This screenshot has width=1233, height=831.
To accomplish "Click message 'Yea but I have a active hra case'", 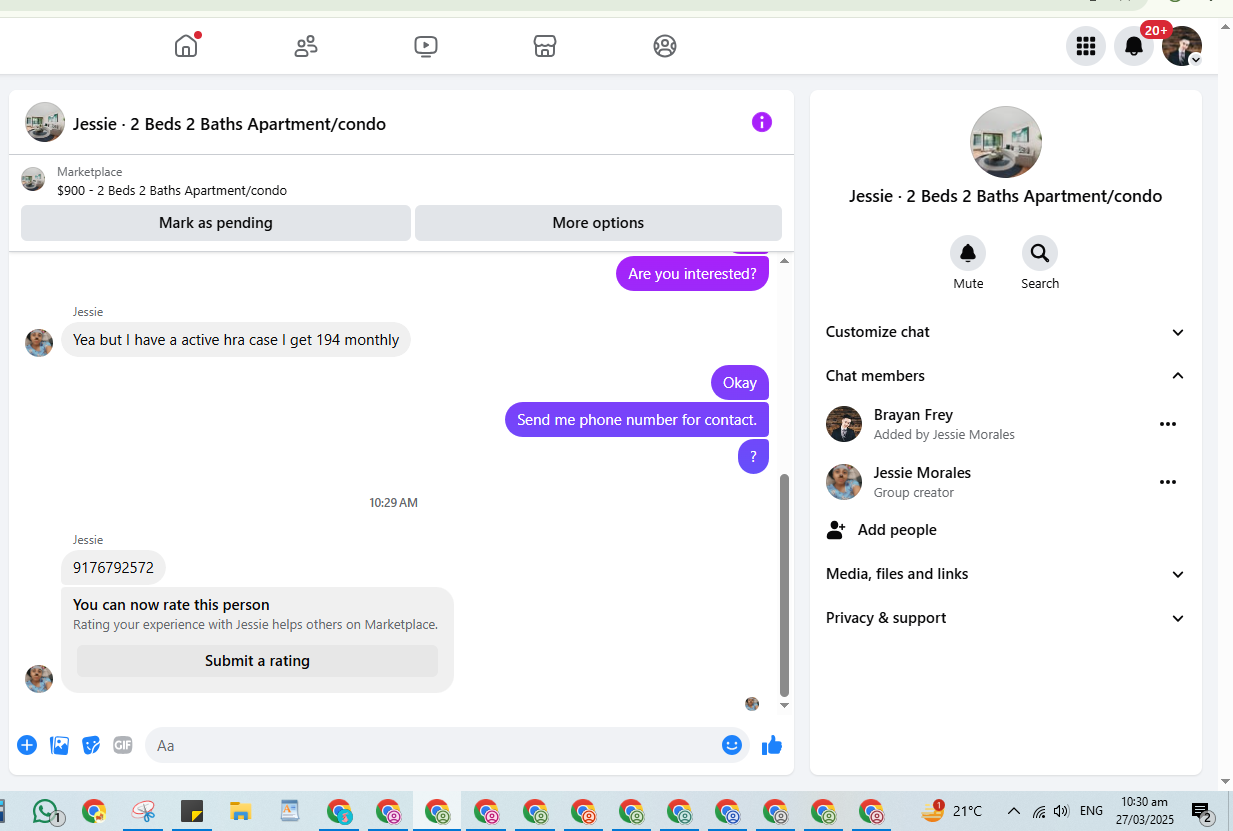I will pyautogui.click(x=236, y=340).
